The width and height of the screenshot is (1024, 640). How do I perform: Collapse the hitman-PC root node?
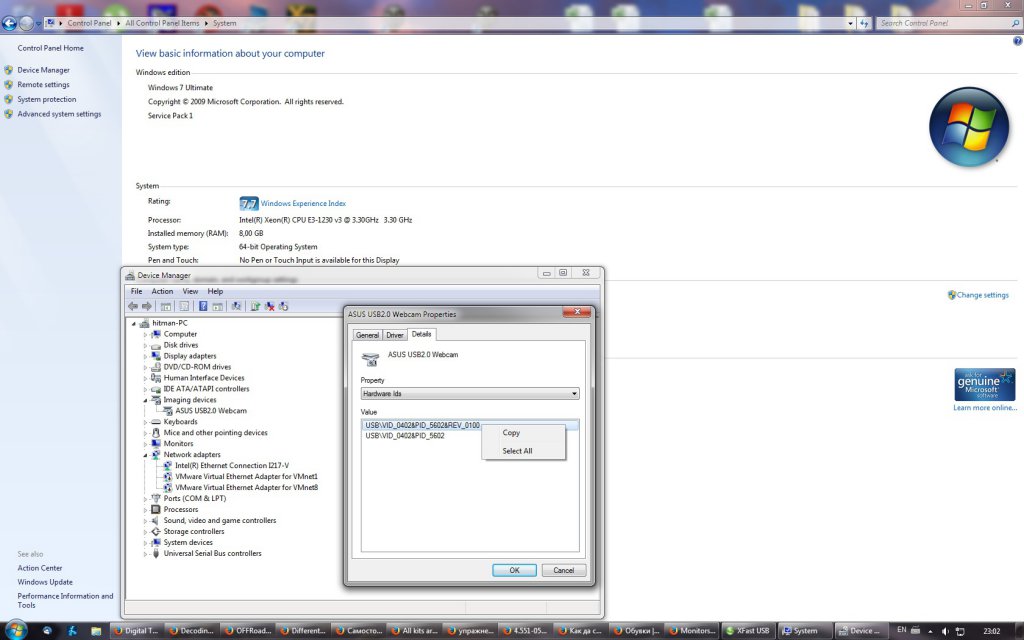coord(134,323)
